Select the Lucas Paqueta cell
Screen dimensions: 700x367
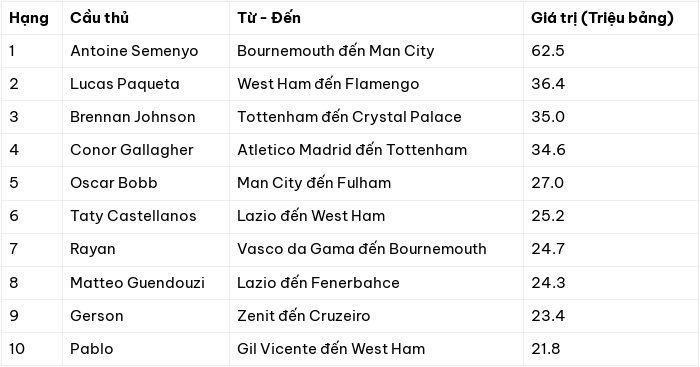click(146, 84)
